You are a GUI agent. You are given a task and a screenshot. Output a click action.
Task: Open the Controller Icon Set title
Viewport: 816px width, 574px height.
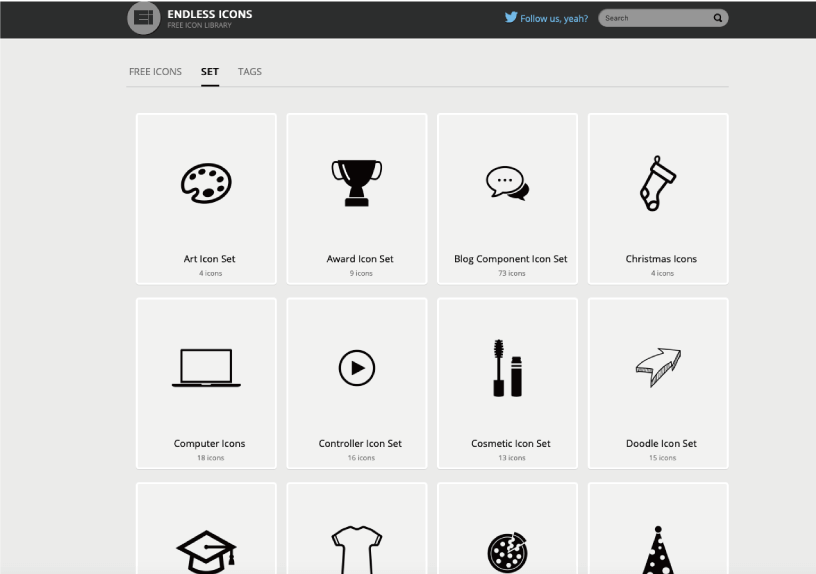coord(360,443)
